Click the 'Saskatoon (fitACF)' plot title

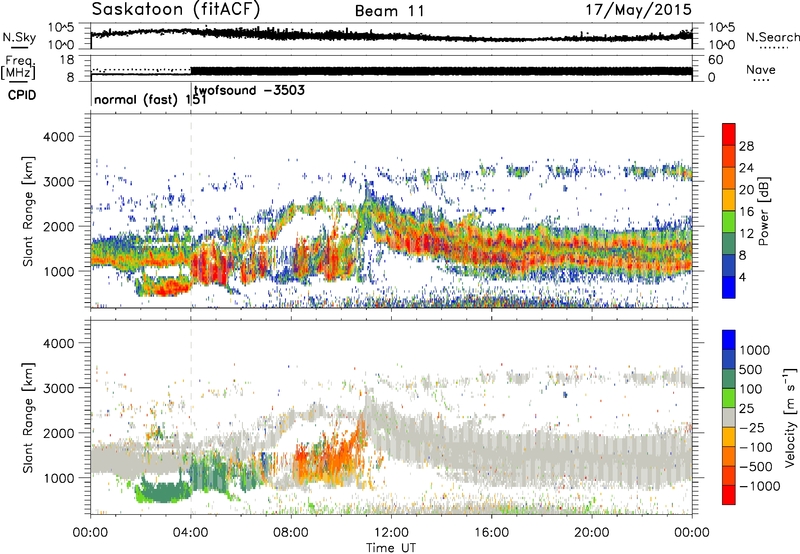click(x=176, y=9)
